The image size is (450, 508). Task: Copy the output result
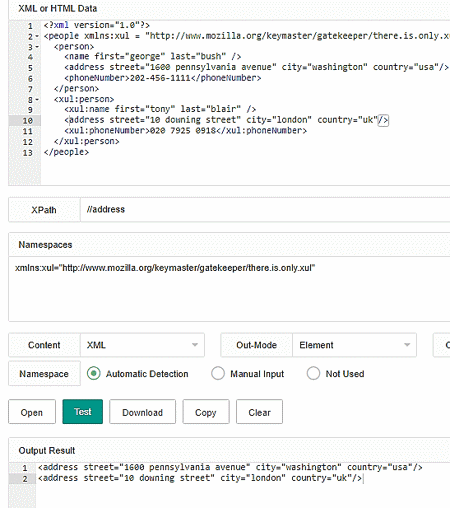(x=206, y=412)
